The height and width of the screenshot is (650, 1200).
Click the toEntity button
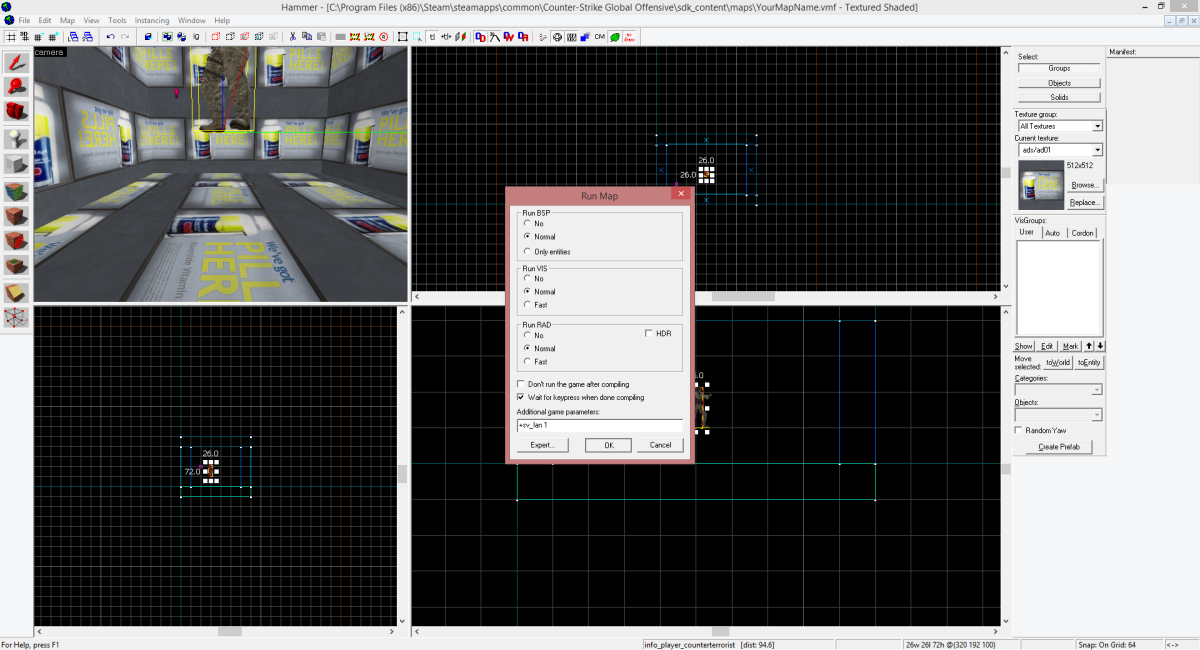pyautogui.click(x=1089, y=362)
